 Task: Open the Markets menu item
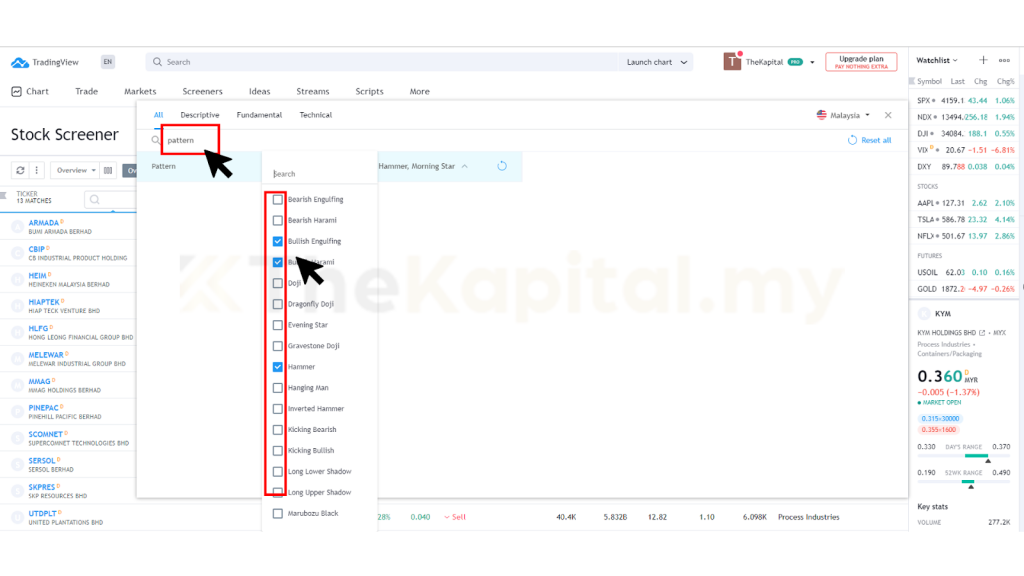coord(140,91)
